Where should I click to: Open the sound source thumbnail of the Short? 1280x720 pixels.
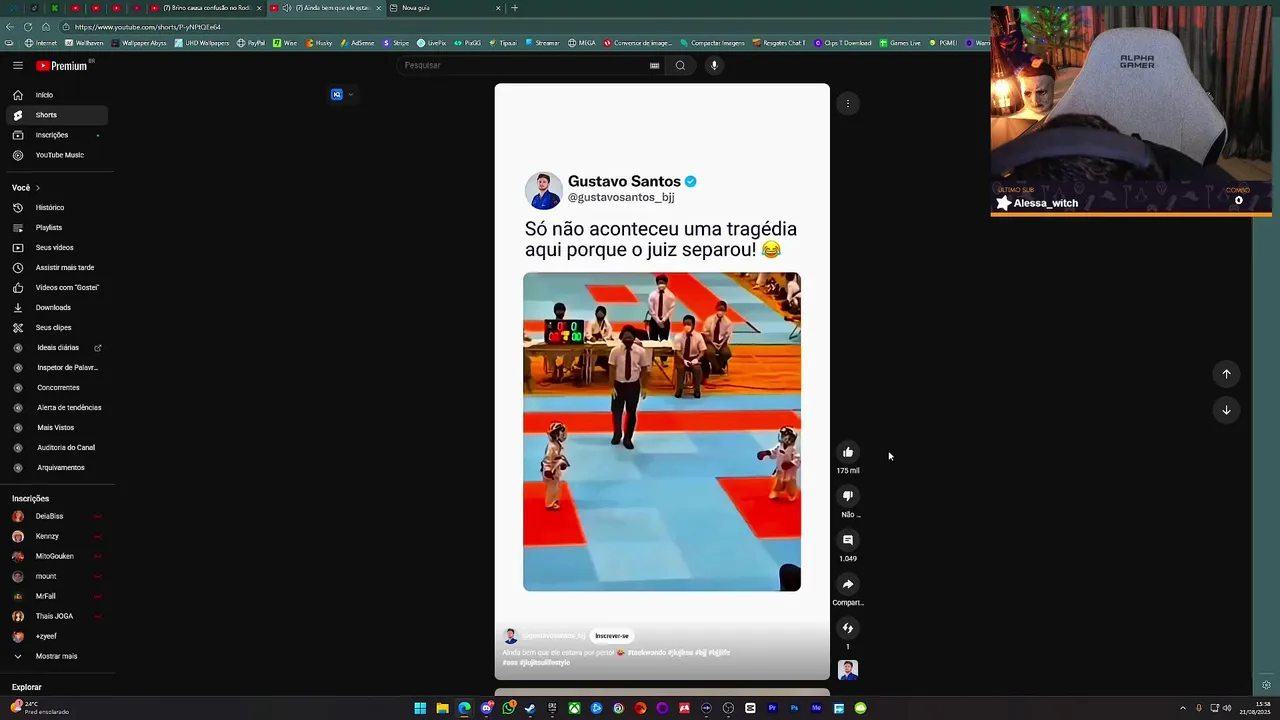pyautogui.click(x=848, y=670)
